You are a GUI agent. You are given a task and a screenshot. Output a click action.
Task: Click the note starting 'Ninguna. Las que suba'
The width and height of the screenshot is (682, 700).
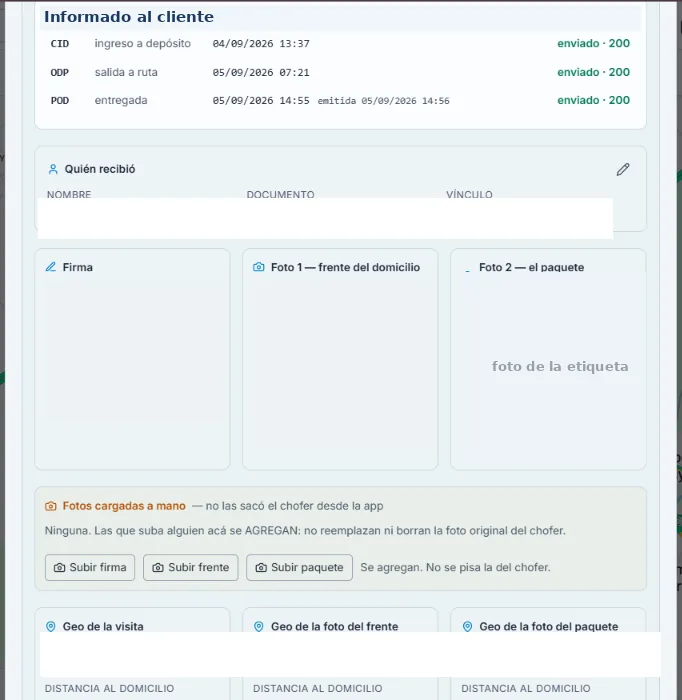click(305, 531)
